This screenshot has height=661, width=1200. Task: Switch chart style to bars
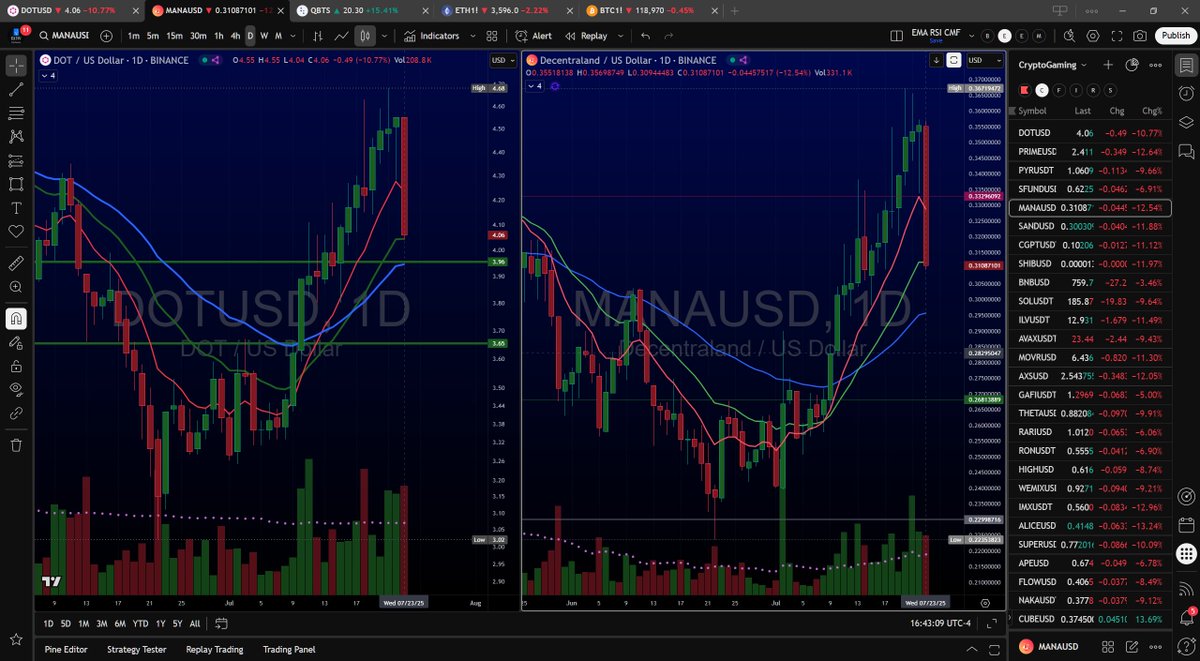pos(318,36)
